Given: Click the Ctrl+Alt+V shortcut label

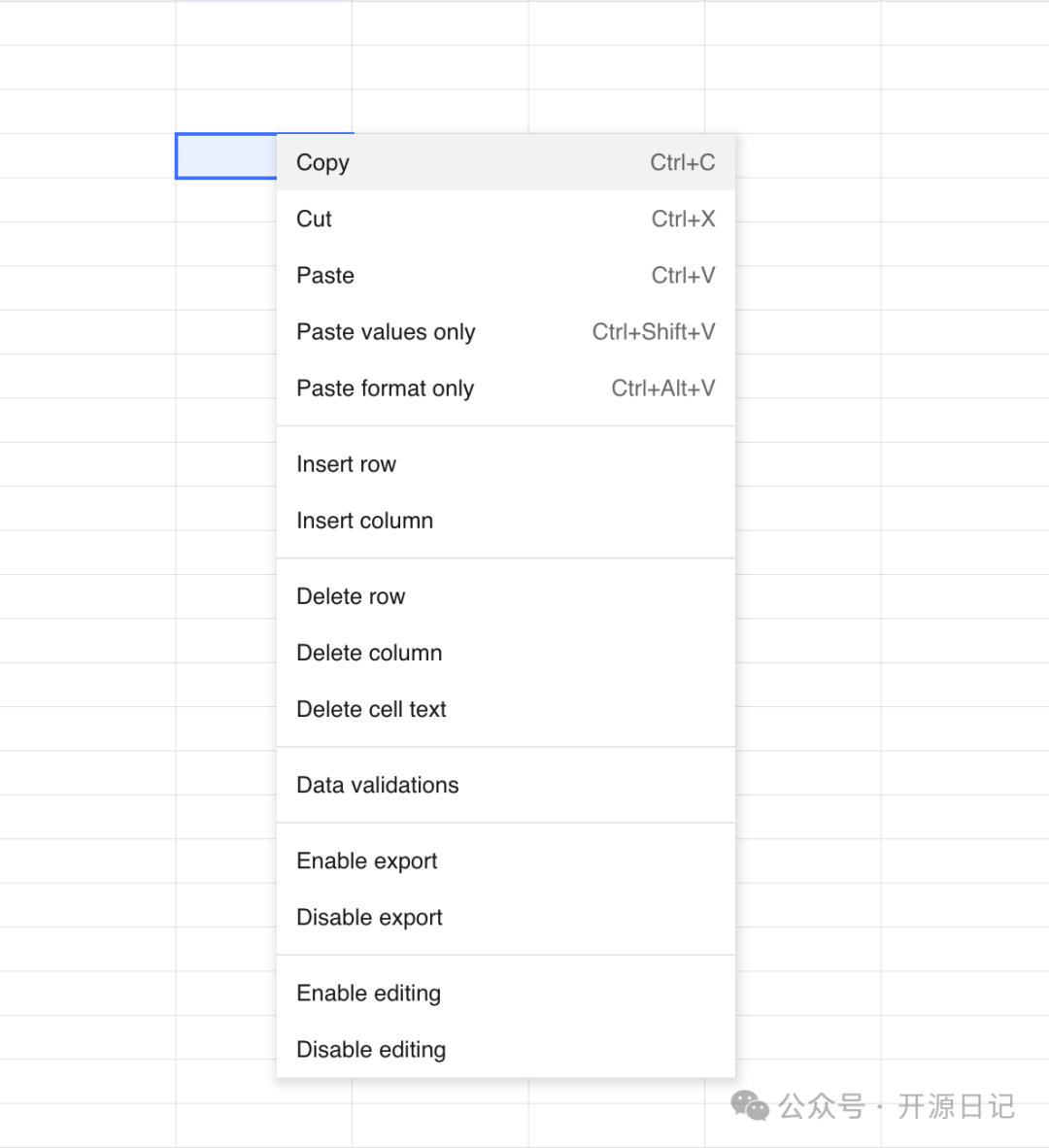Looking at the screenshot, I should pyautogui.click(x=662, y=388).
